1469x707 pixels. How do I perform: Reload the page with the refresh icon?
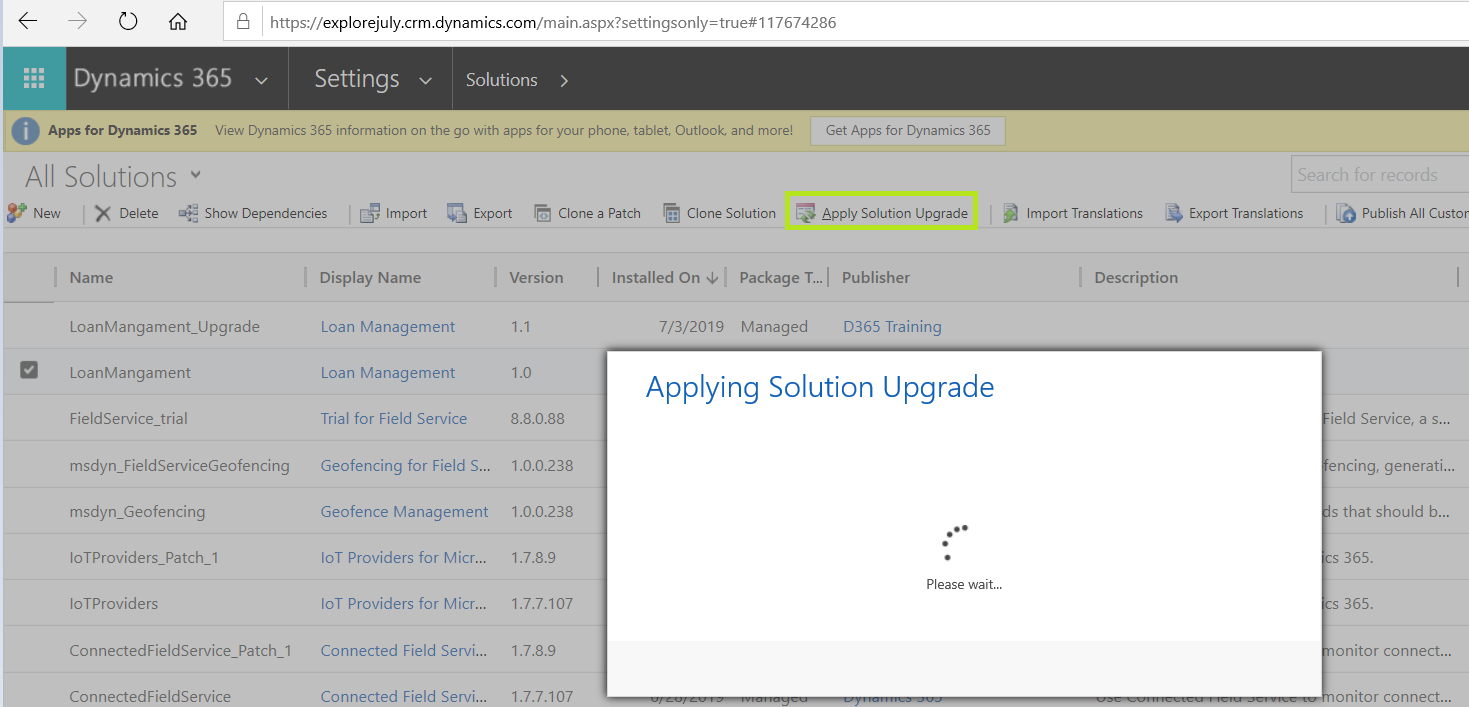pyautogui.click(x=128, y=21)
